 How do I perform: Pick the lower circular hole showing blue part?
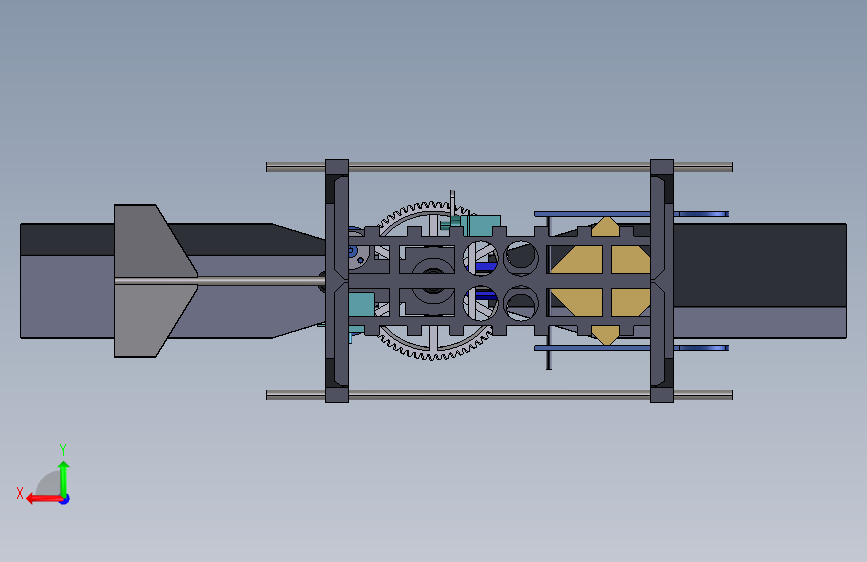480,303
